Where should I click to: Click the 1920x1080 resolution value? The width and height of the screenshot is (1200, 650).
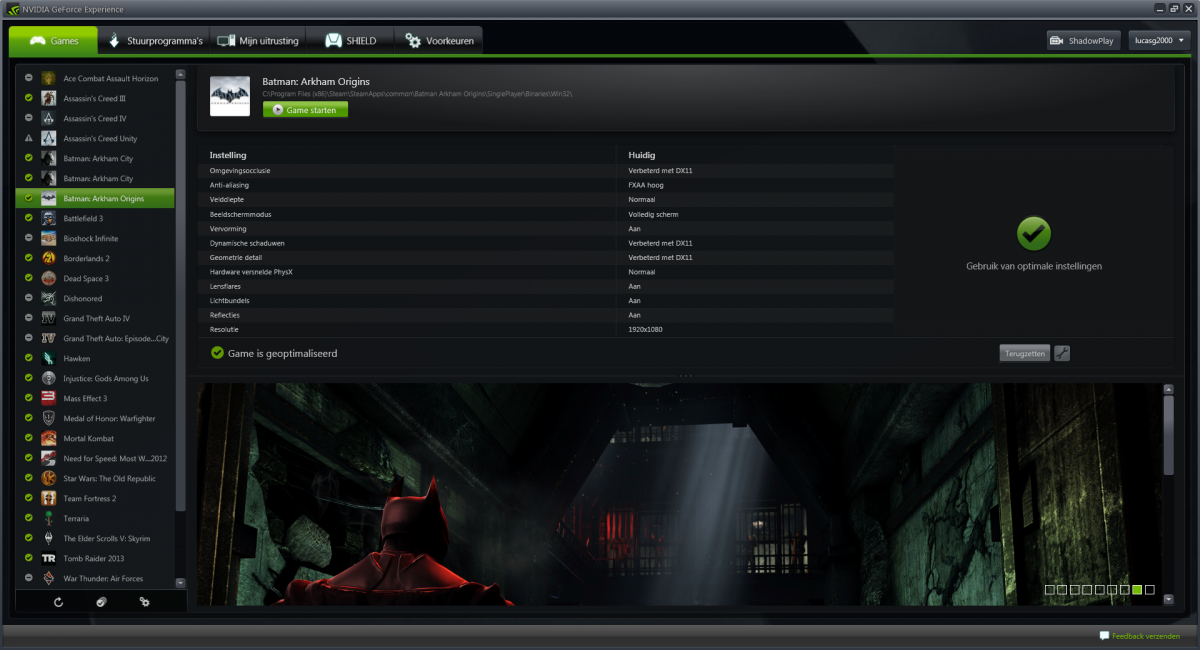point(645,329)
